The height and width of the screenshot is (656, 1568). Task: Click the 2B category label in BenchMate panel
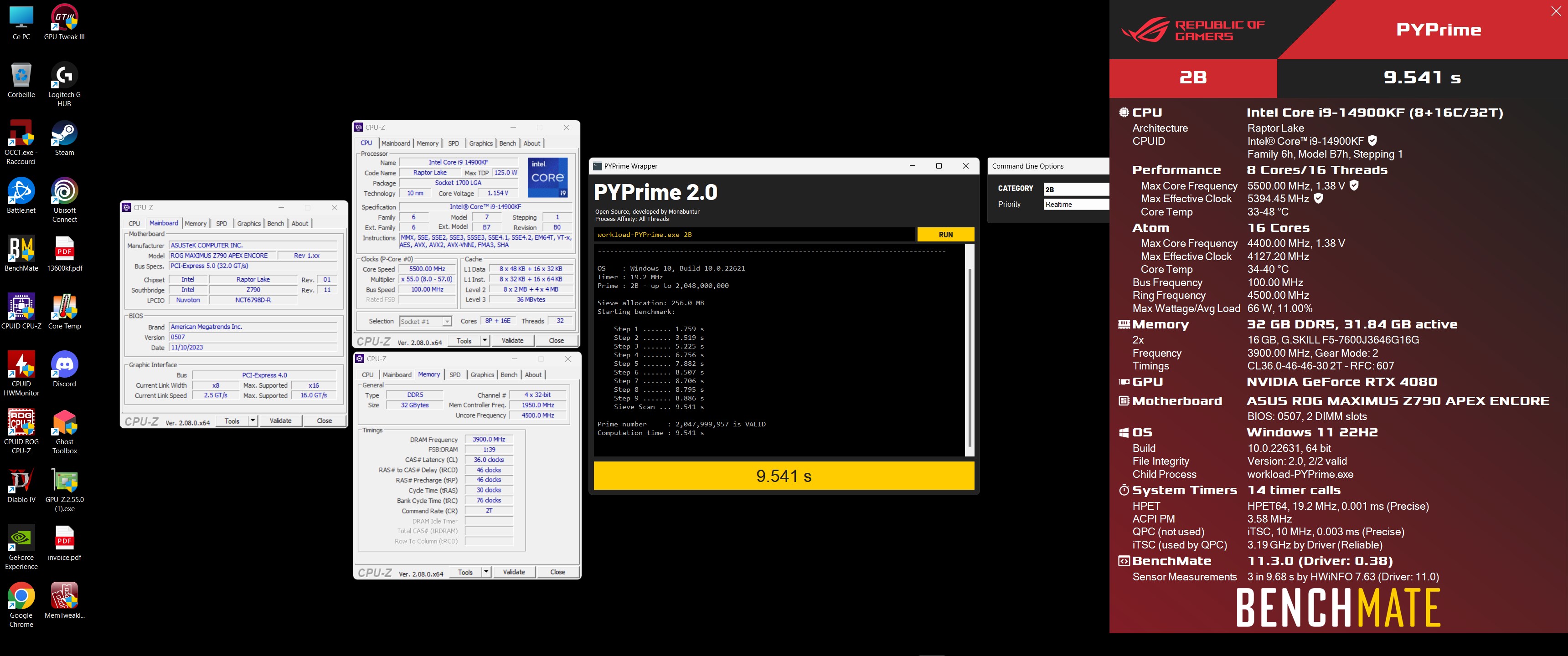[1193, 77]
